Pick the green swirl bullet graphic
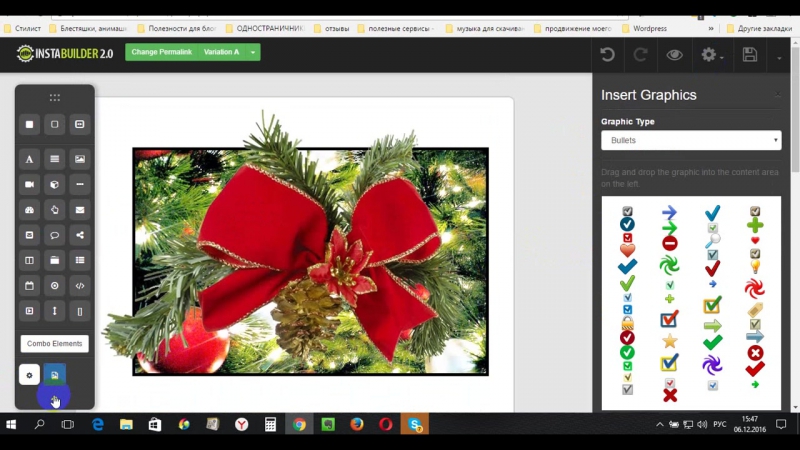The image size is (800, 450). [x=669, y=265]
